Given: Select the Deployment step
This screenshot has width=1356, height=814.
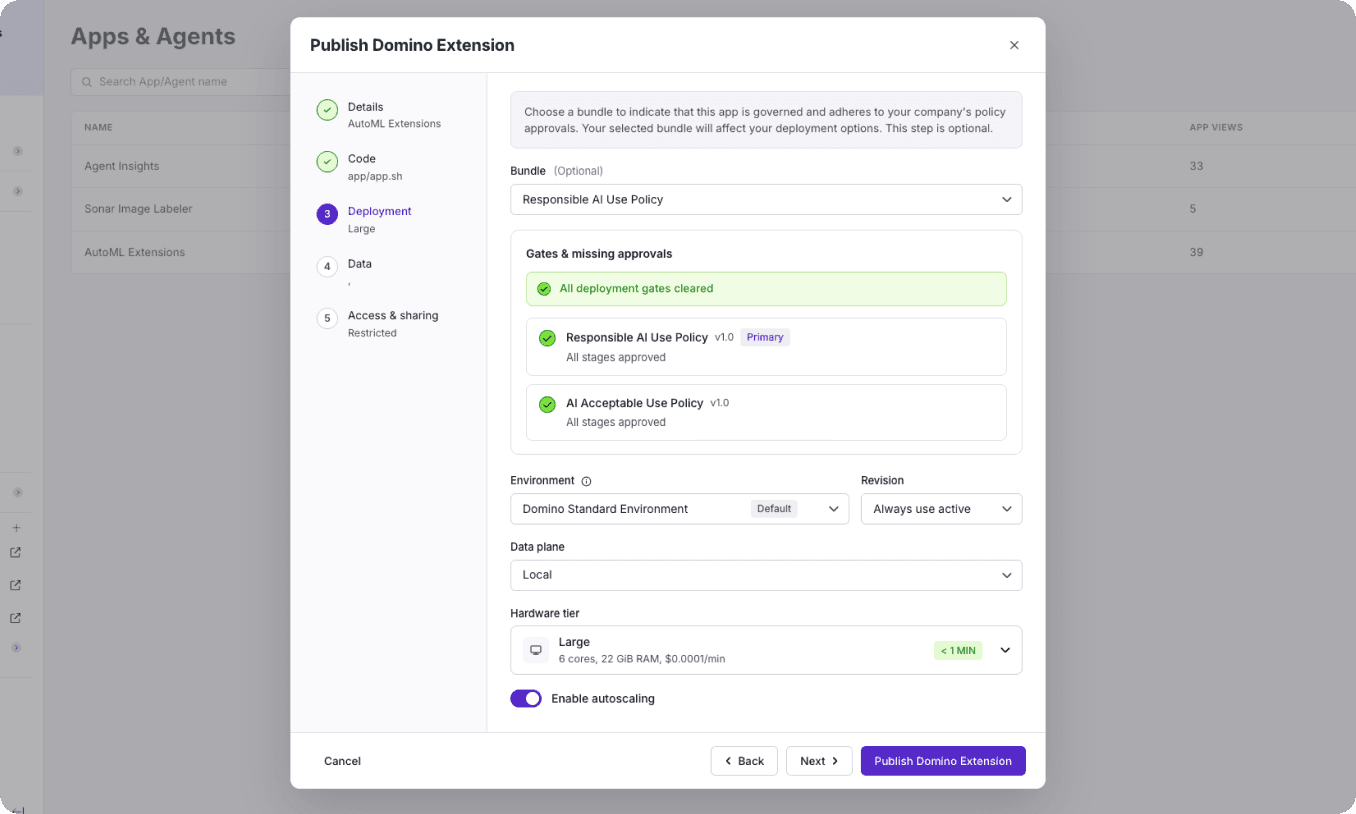Looking at the screenshot, I should pos(364,219).
